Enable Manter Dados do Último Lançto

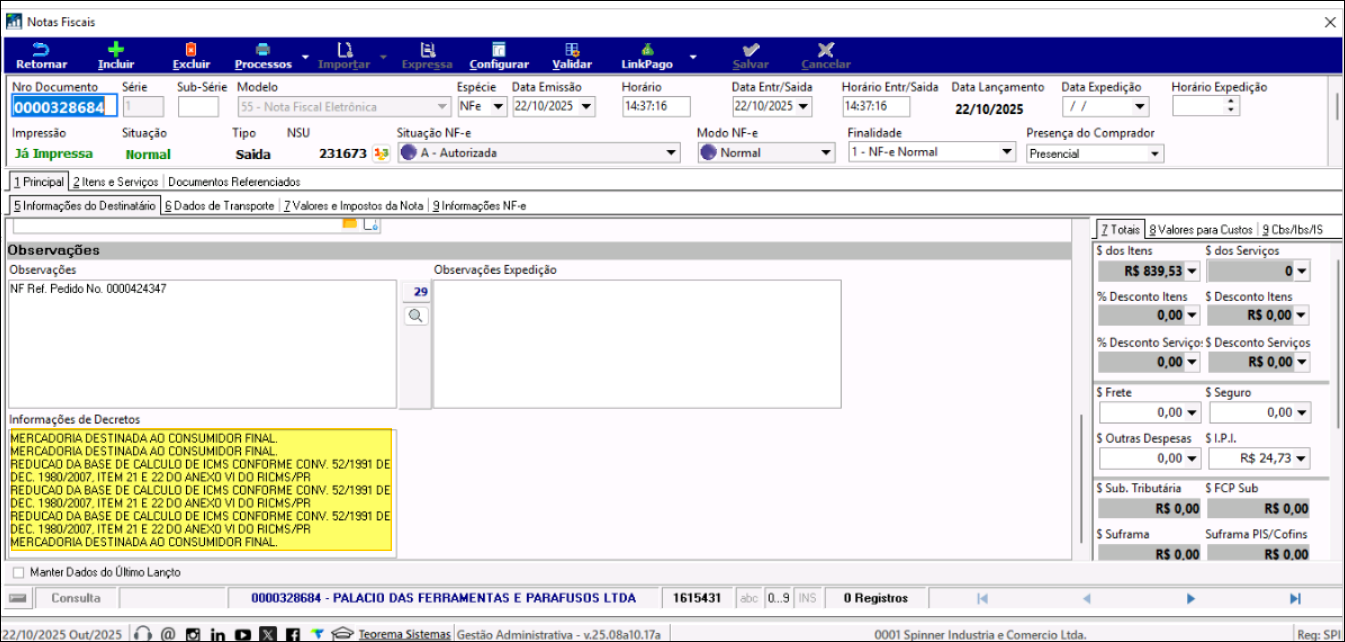19,573
